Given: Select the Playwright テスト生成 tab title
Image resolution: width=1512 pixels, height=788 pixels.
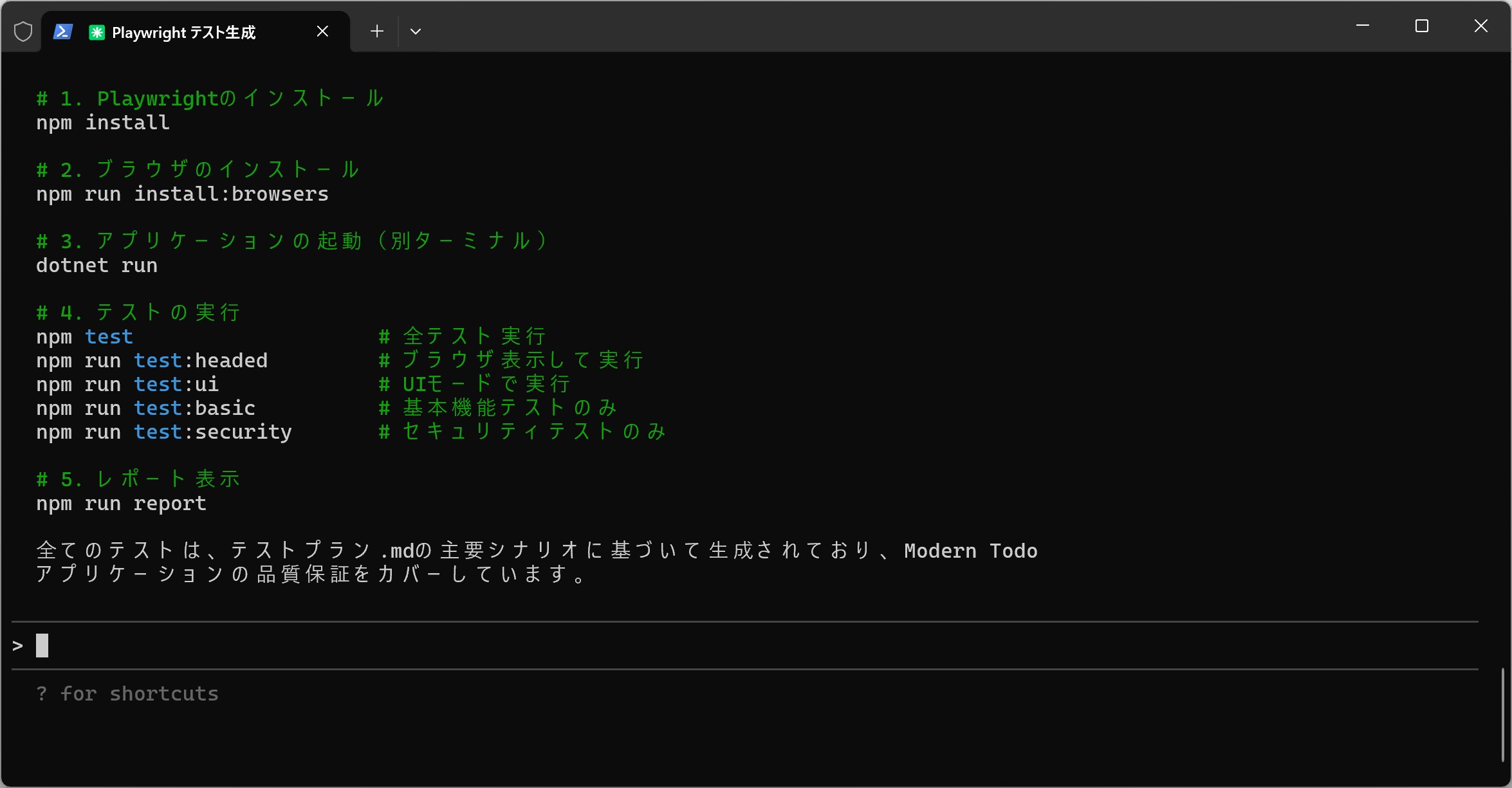Looking at the screenshot, I should [x=183, y=32].
